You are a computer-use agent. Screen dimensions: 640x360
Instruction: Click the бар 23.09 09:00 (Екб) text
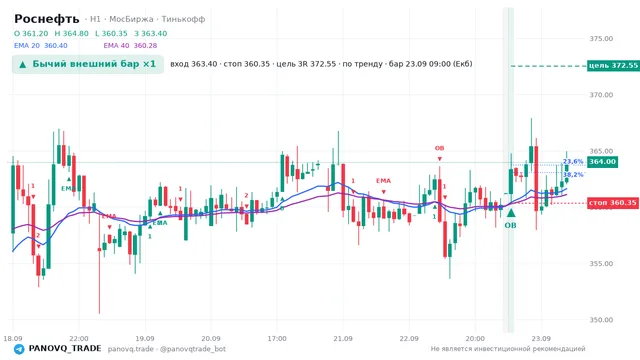pyautogui.click(x=431, y=64)
